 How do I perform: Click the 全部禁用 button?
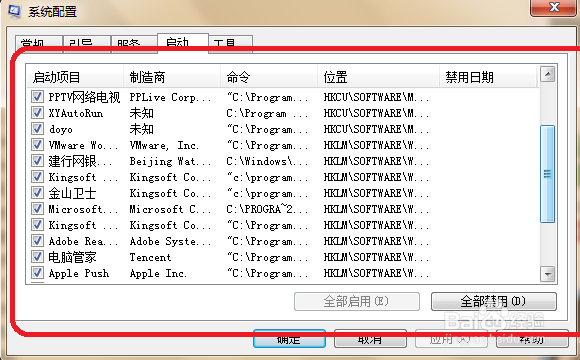point(493,301)
